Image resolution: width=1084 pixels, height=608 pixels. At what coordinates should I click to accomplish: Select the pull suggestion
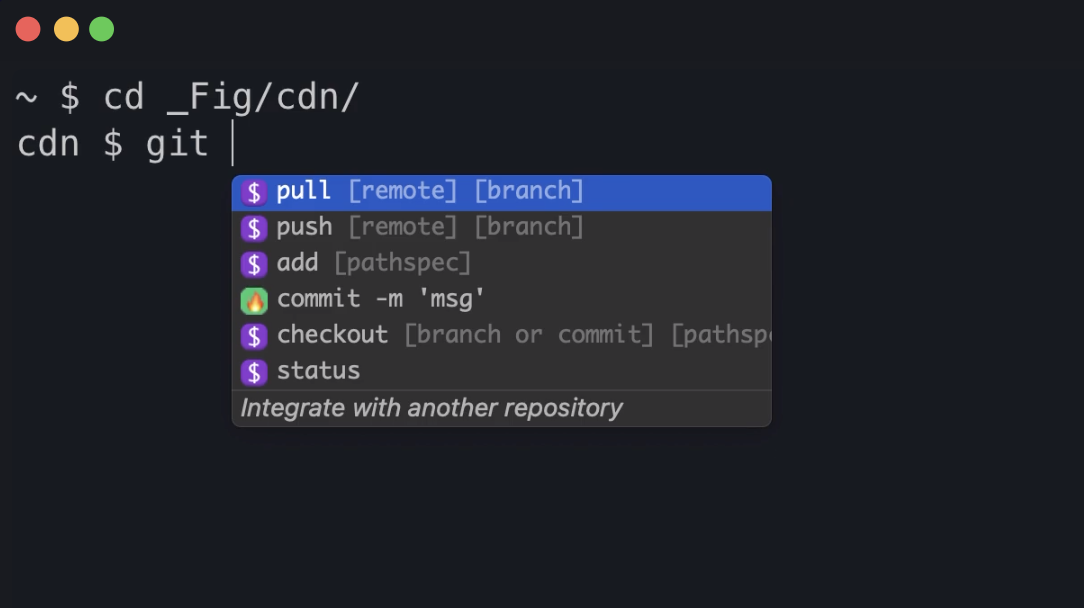click(x=304, y=192)
